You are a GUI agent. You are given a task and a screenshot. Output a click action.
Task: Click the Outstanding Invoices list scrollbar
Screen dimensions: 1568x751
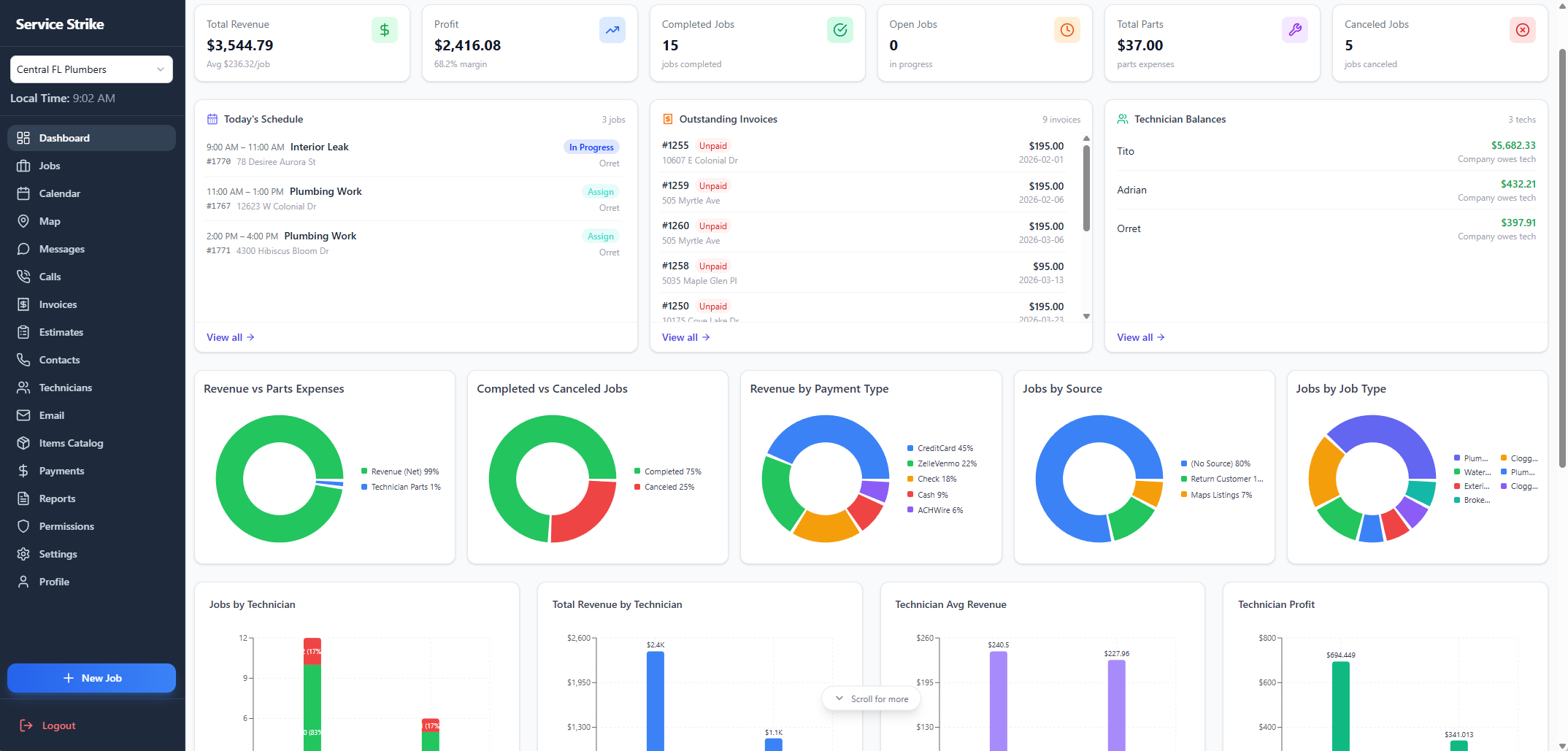(x=1086, y=188)
